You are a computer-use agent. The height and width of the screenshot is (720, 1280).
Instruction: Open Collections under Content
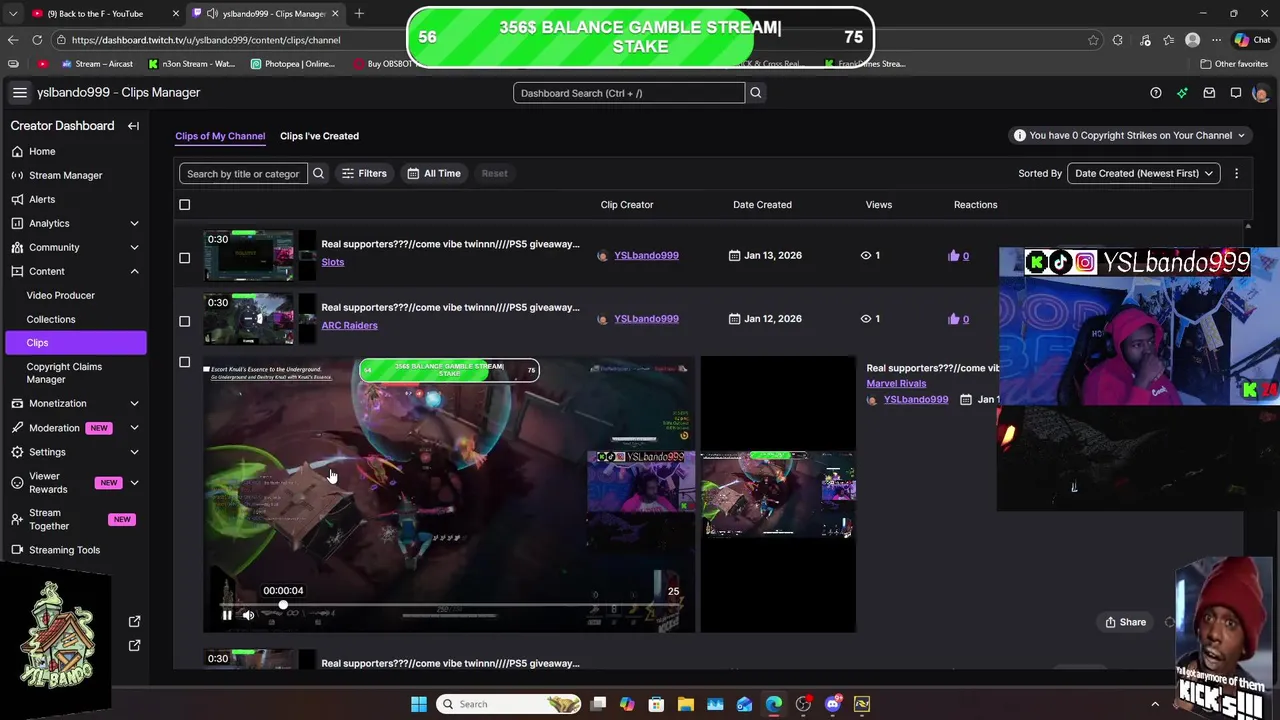[x=51, y=319]
